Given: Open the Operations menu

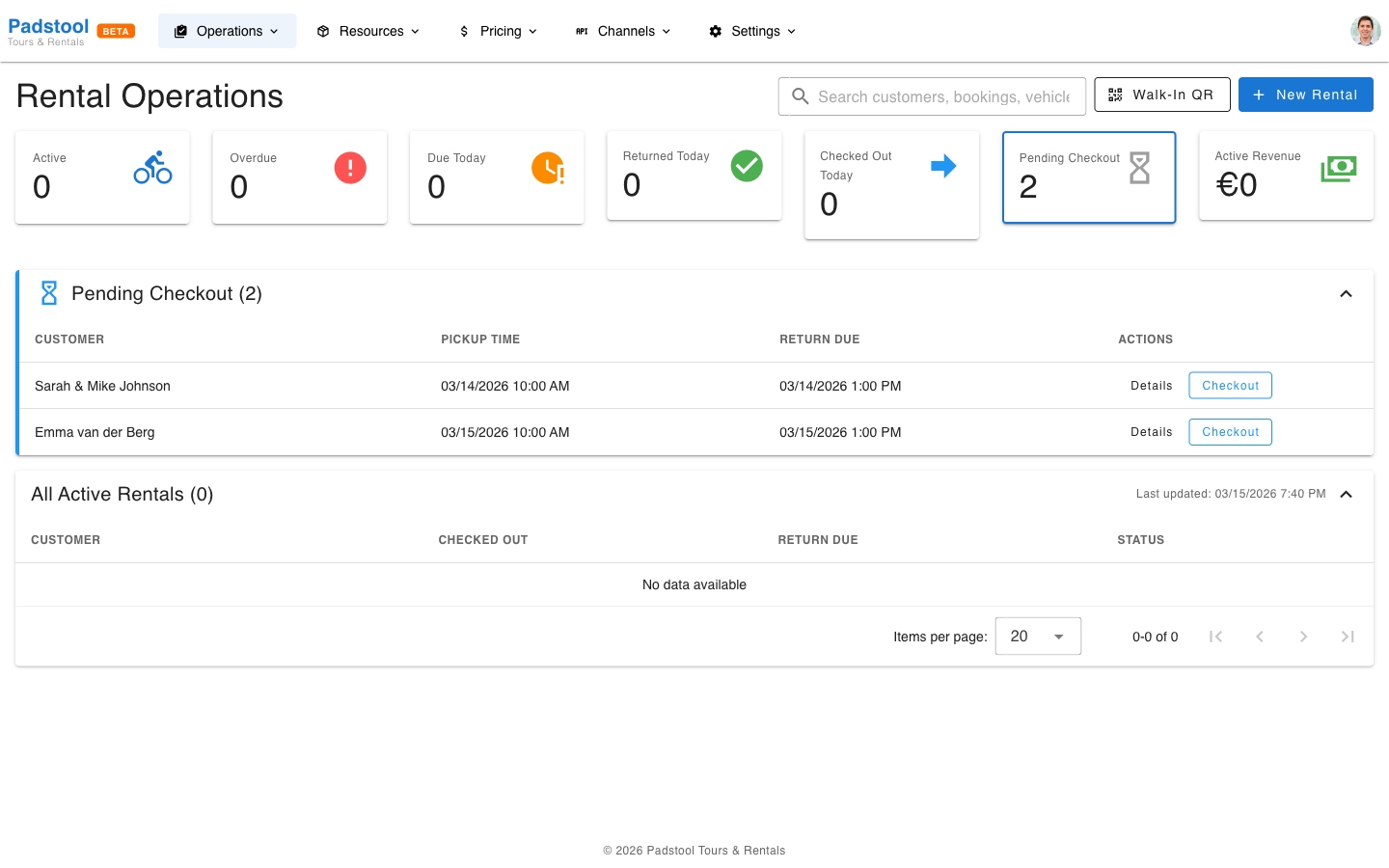Looking at the screenshot, I should tap(228, 31).
